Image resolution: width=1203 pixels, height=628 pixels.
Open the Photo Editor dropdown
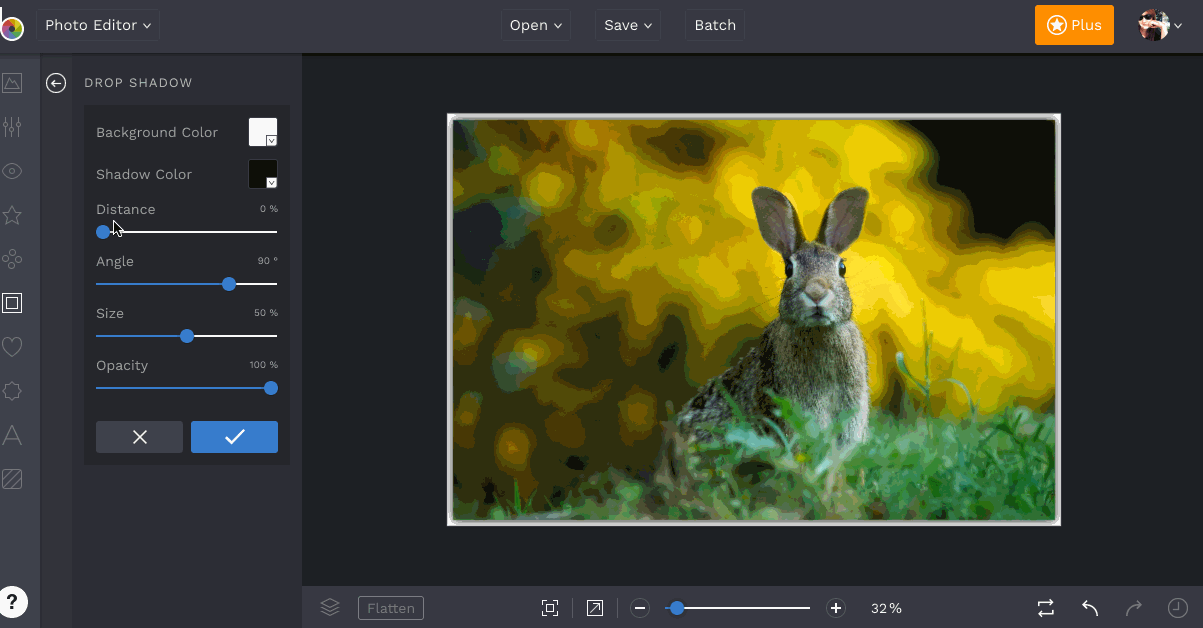click(98, 25)
